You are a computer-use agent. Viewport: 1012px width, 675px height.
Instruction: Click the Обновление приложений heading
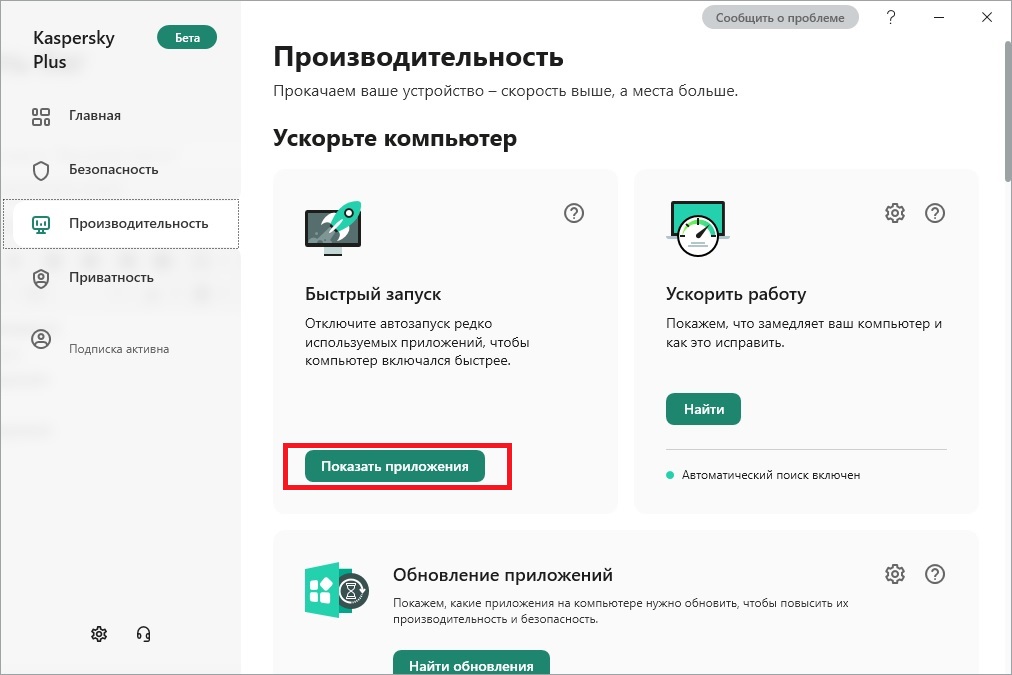(503, 575)
